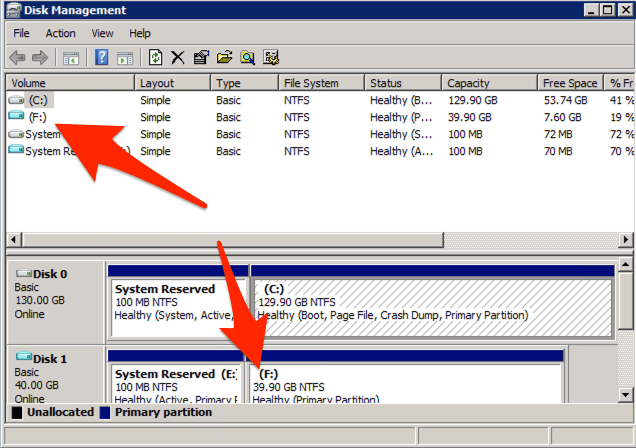Click the Back arrow in toolbar
The image size is (636, 448).
pos(17,58)
